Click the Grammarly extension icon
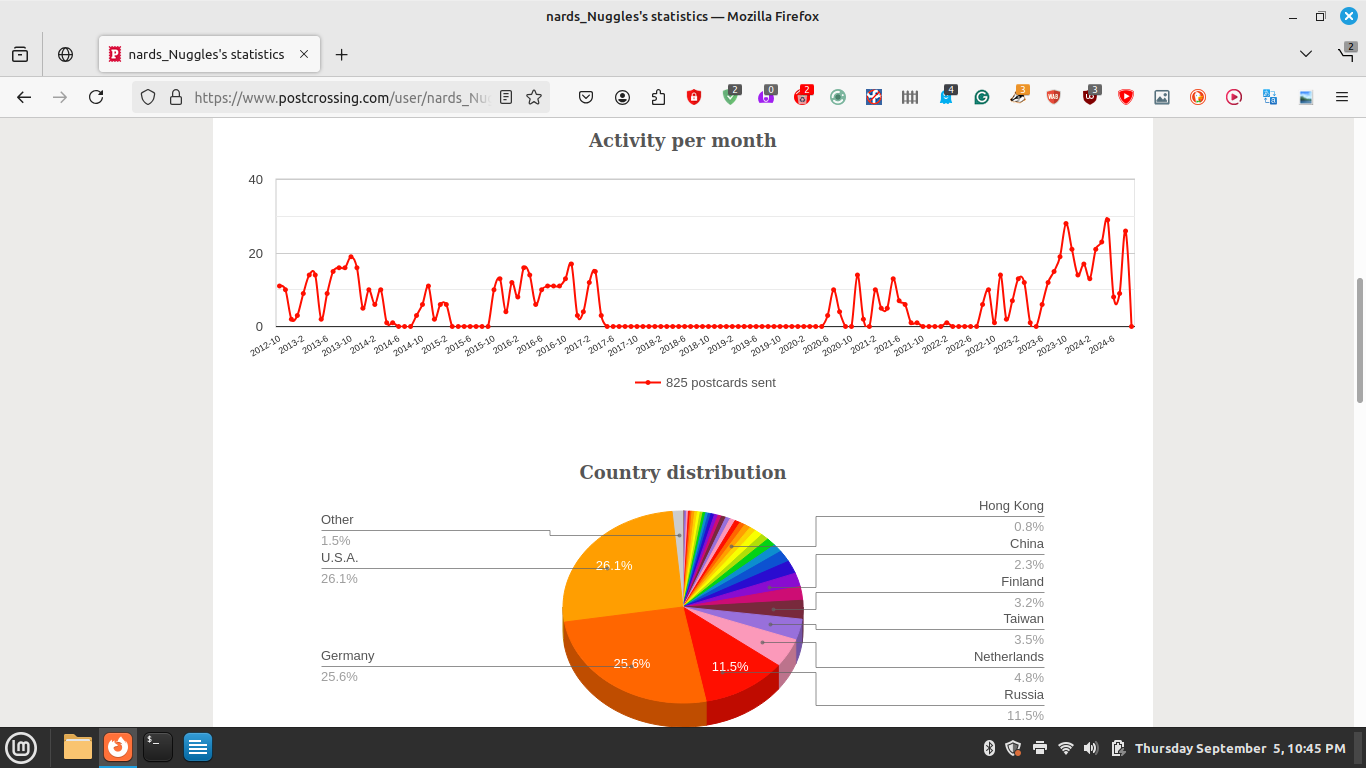 coord(982,97)
